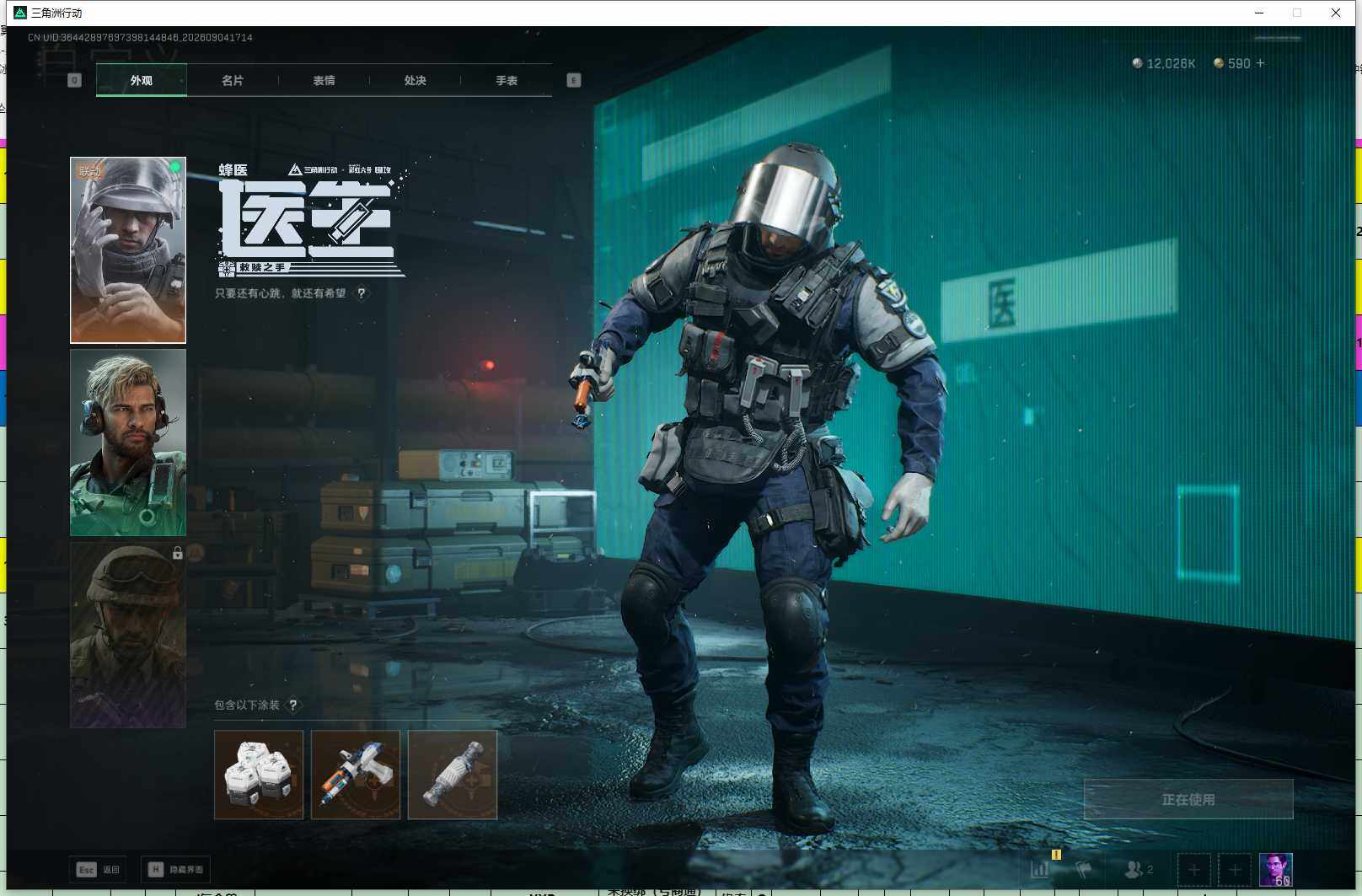The image size is (1362, 896).
Task: Click the Q previous-tab key icon
Action: (x=74, y=80)
